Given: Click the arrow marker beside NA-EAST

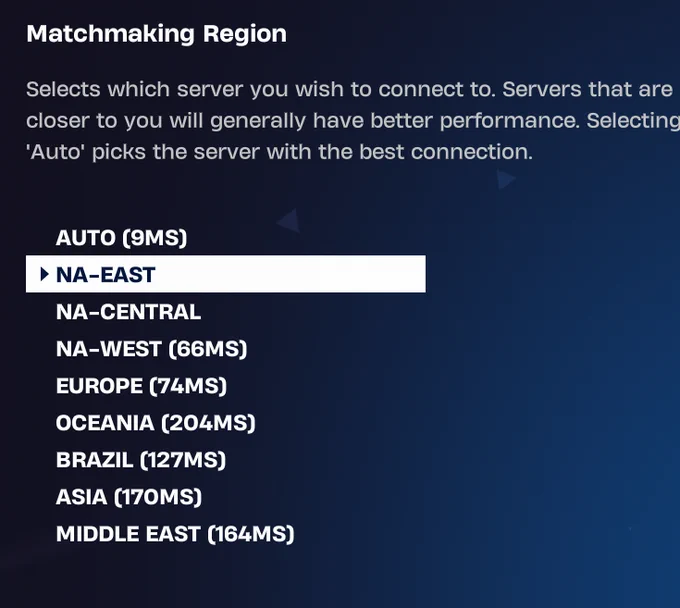Looking at the screenshot, I should pyautogui.click(x=44, y=274).
